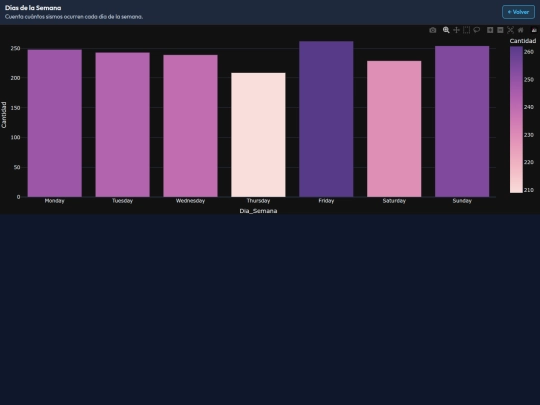Click the Thursday axis label
The image size is (540, 405).
pyautogui.click(x=258, y=201)
